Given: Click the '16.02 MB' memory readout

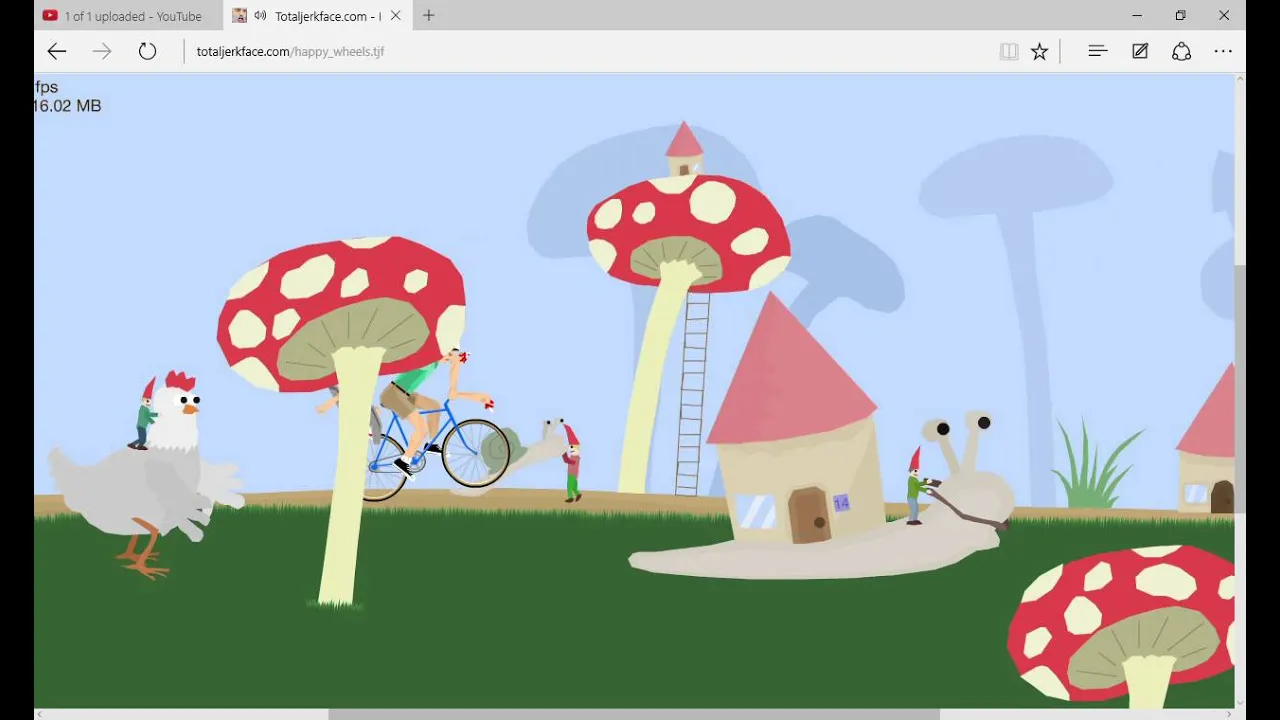Looking at the screenshot, I should tap(68, 106).
